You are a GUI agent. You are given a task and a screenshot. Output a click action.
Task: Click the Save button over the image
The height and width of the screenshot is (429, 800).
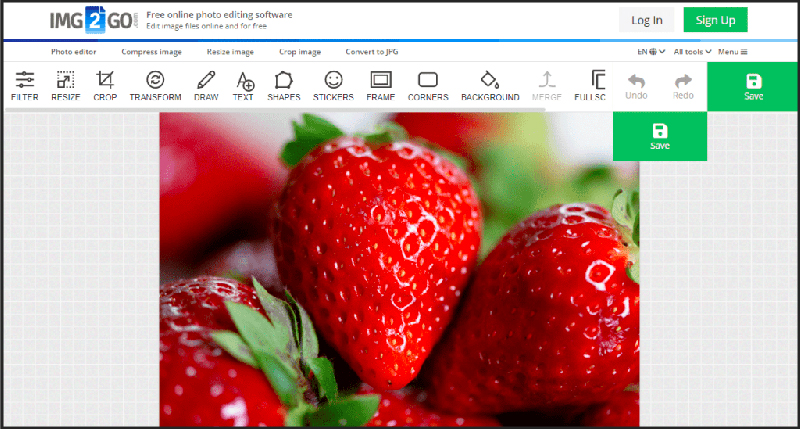click(660, 137)
